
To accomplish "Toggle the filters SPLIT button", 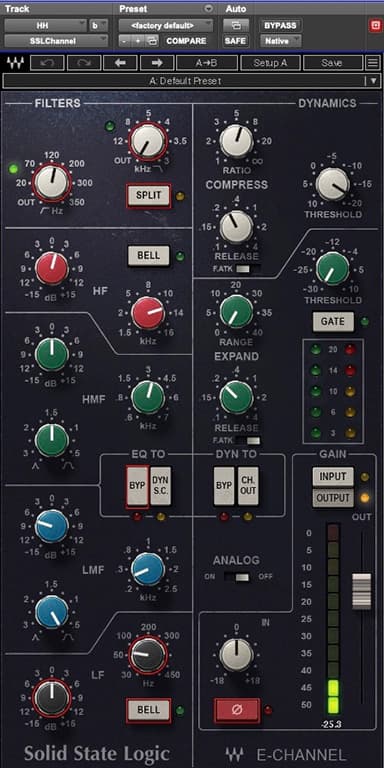I will click(148, 195).
